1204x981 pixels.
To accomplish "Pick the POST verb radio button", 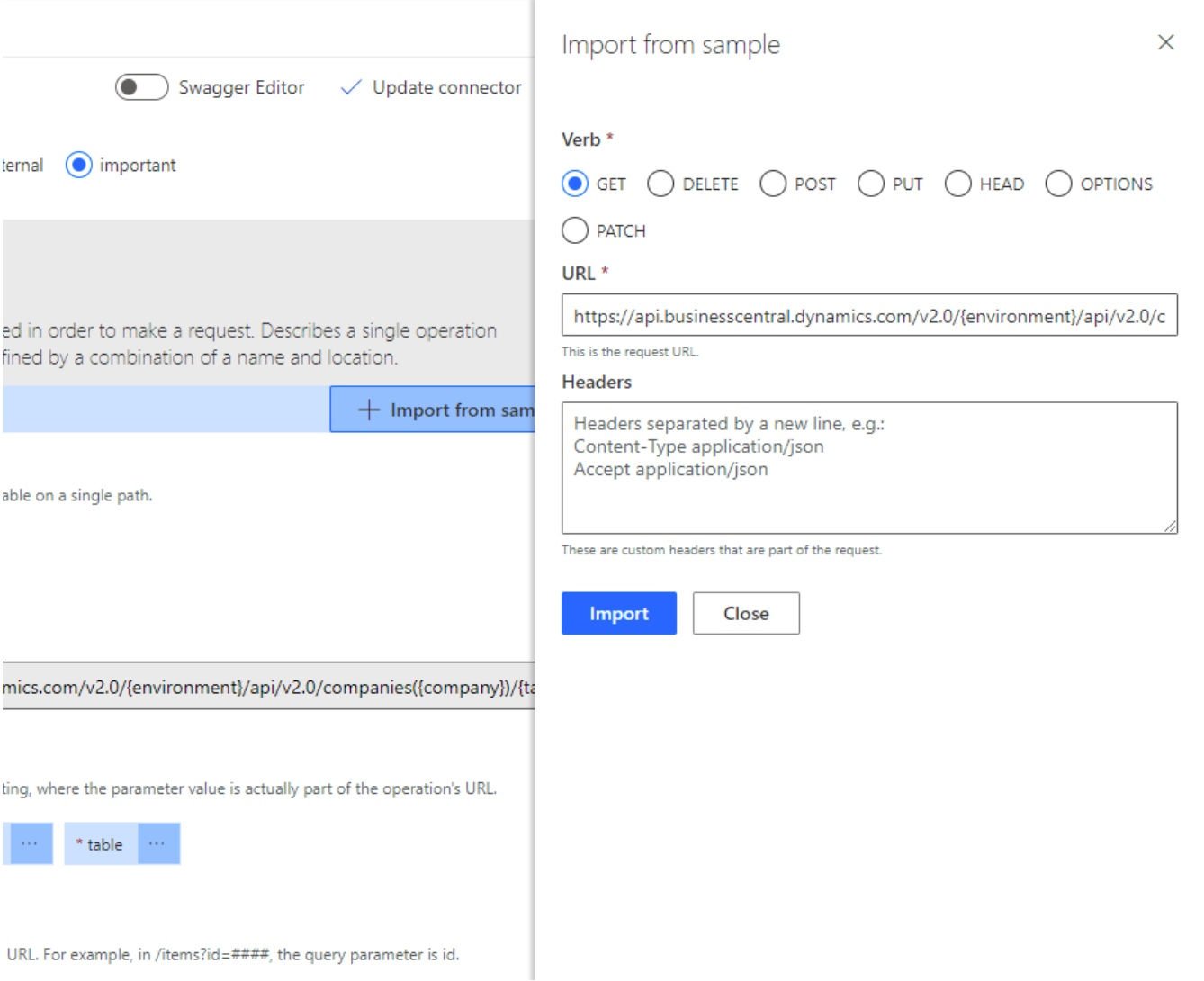I will 773,184.
